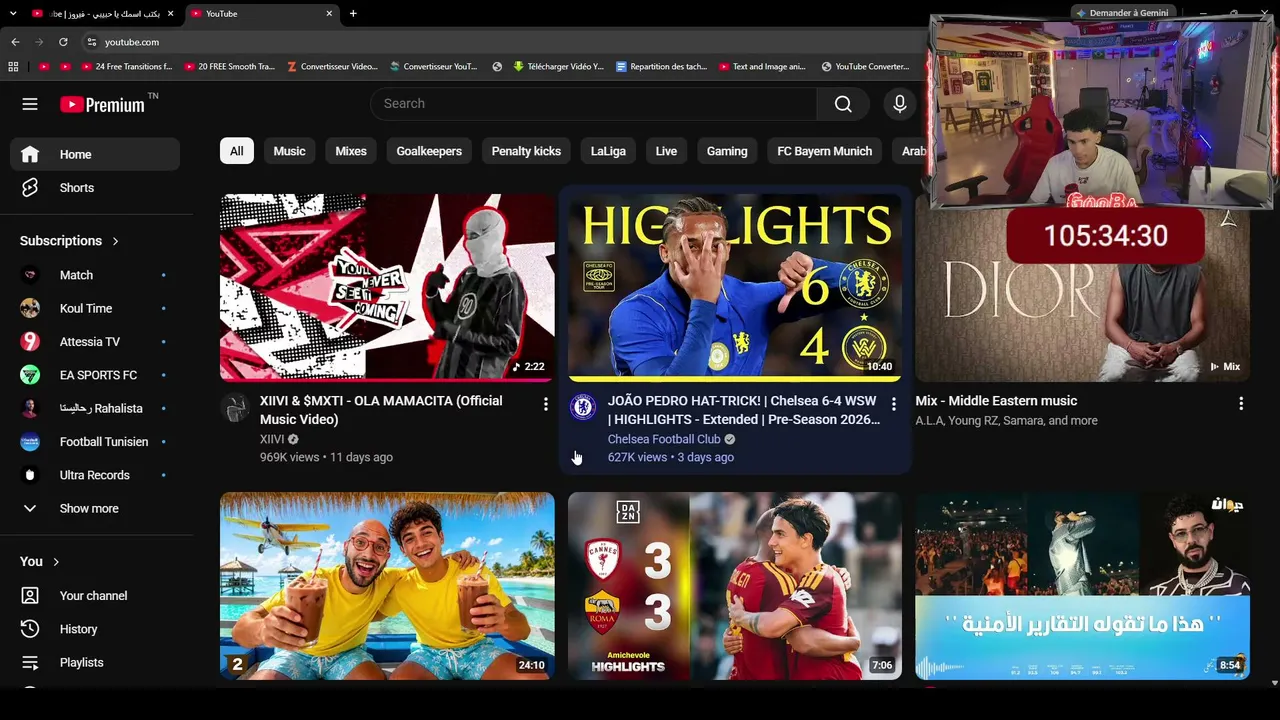The height and width of the screenshot is (720, 1280).
Task: Go back with the browser back arrow
Action: click(x=15, y=42)
